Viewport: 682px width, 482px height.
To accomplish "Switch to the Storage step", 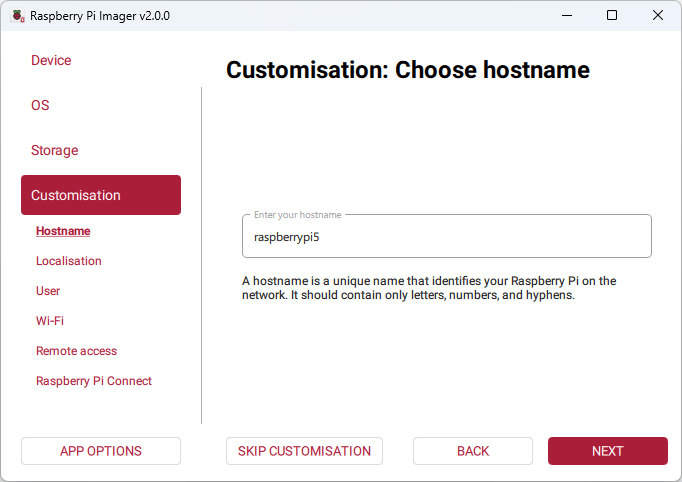I will point(54,150).
